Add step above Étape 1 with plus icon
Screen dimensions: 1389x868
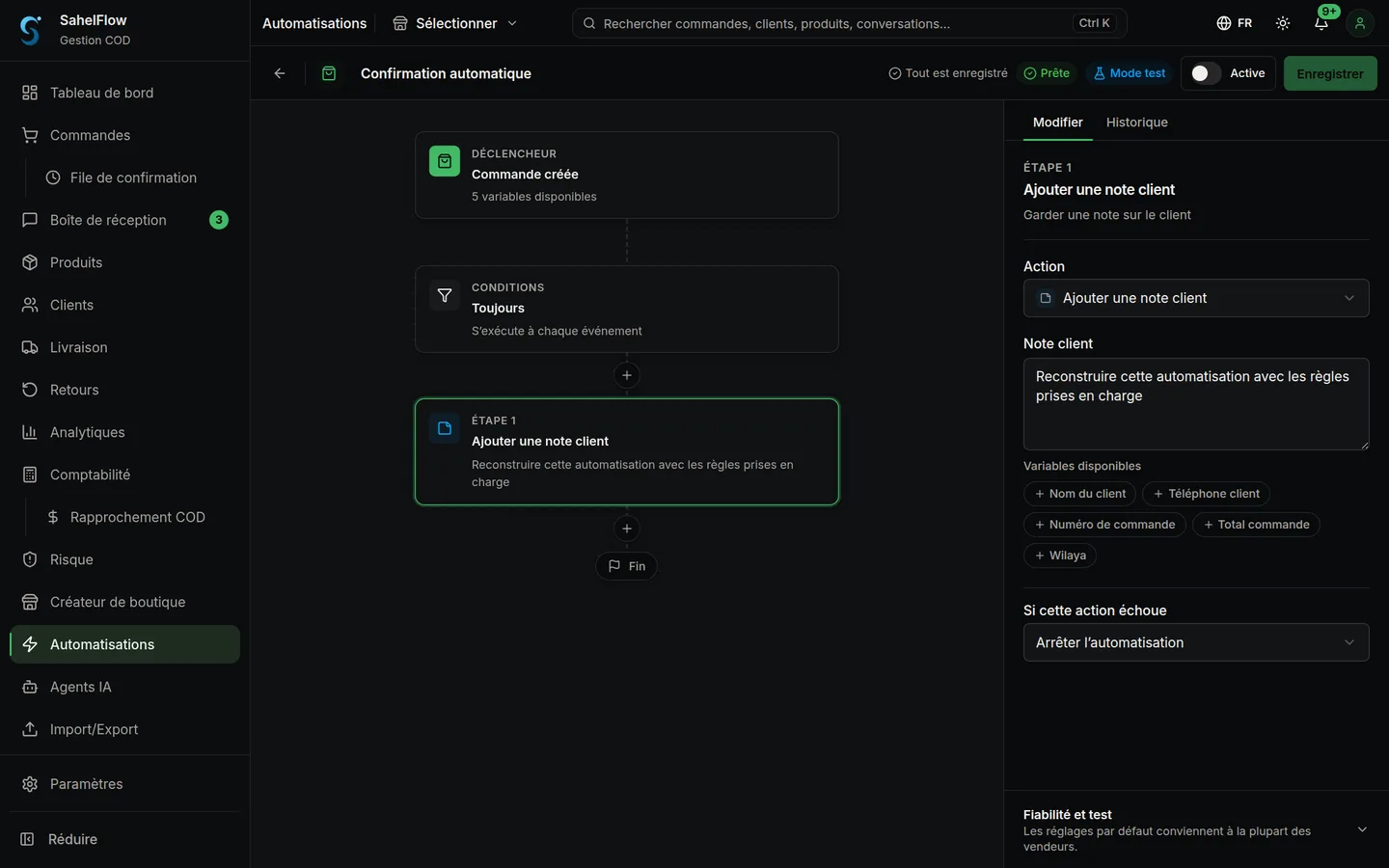point(627,375)
